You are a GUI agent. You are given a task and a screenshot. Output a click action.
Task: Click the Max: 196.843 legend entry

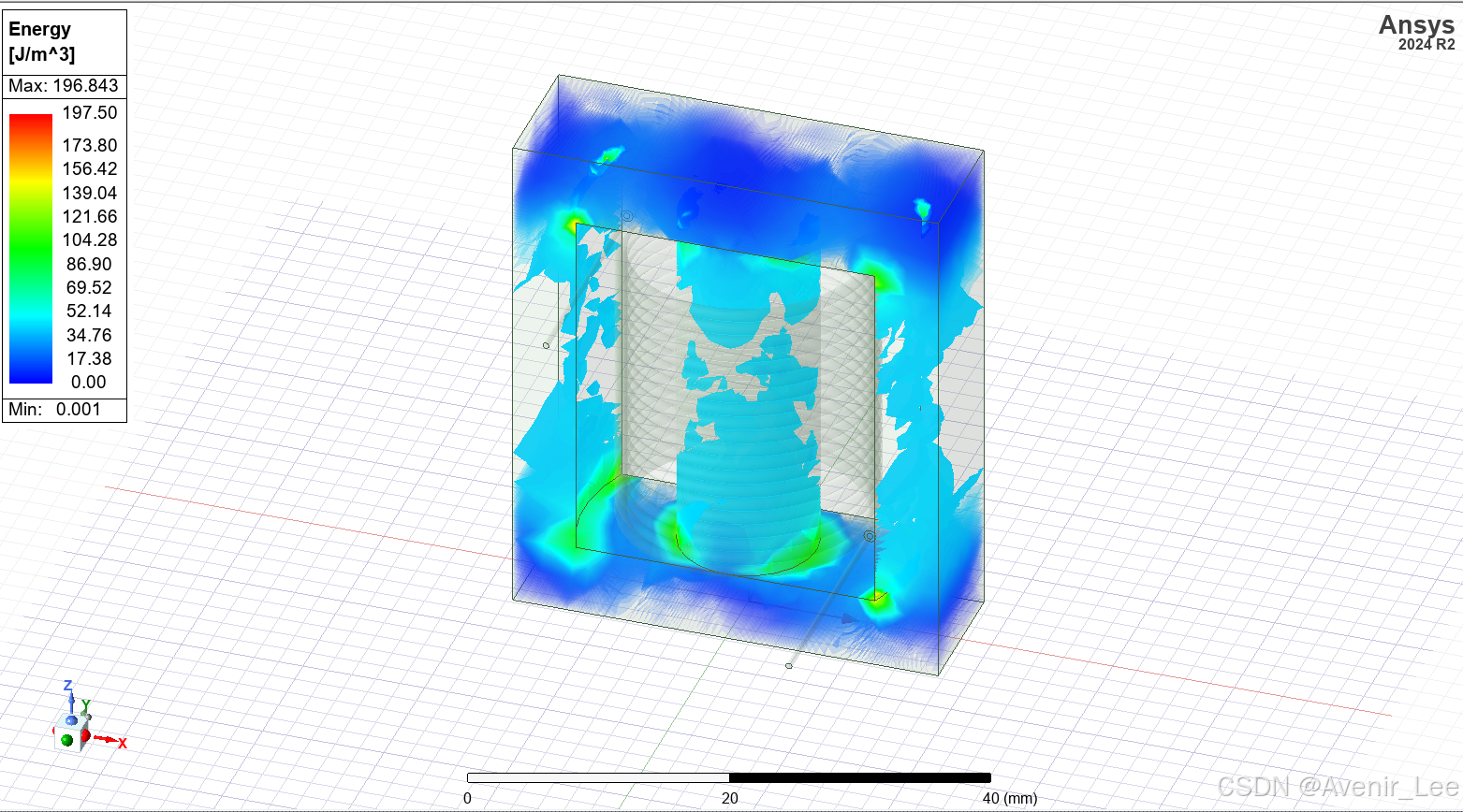(x=64, y=86)
